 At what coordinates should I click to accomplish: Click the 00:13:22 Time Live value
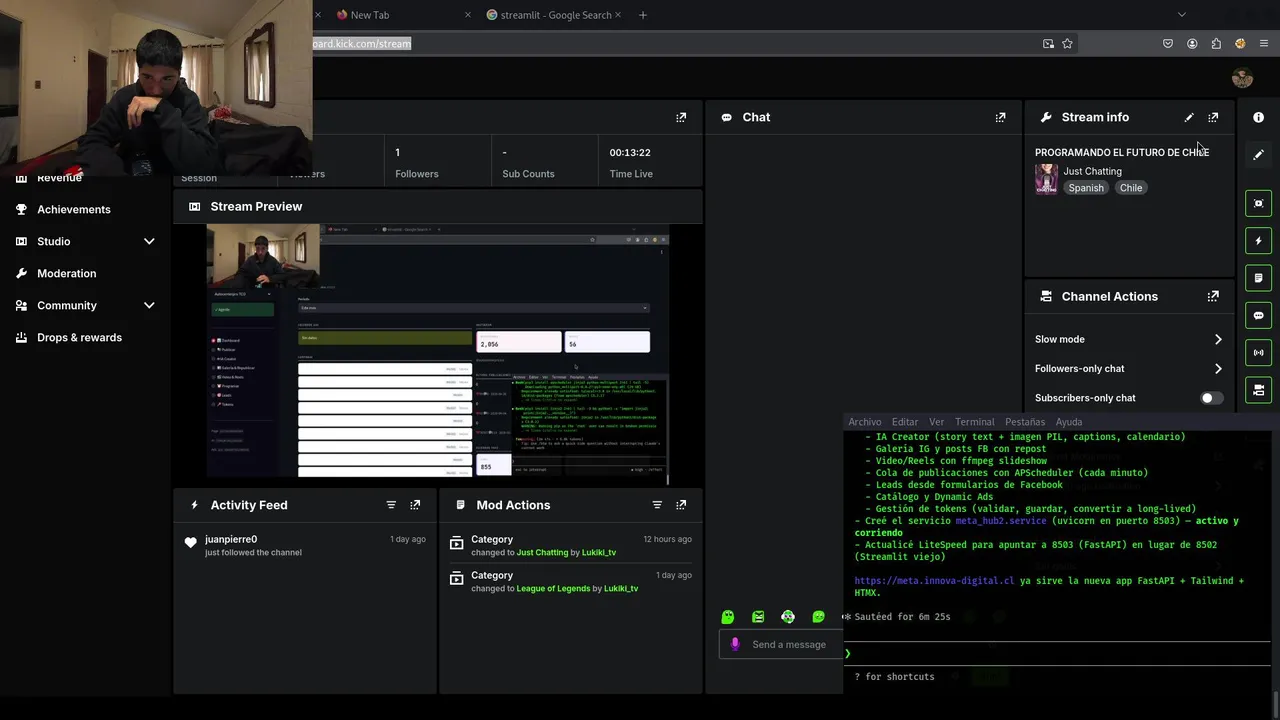630,152
